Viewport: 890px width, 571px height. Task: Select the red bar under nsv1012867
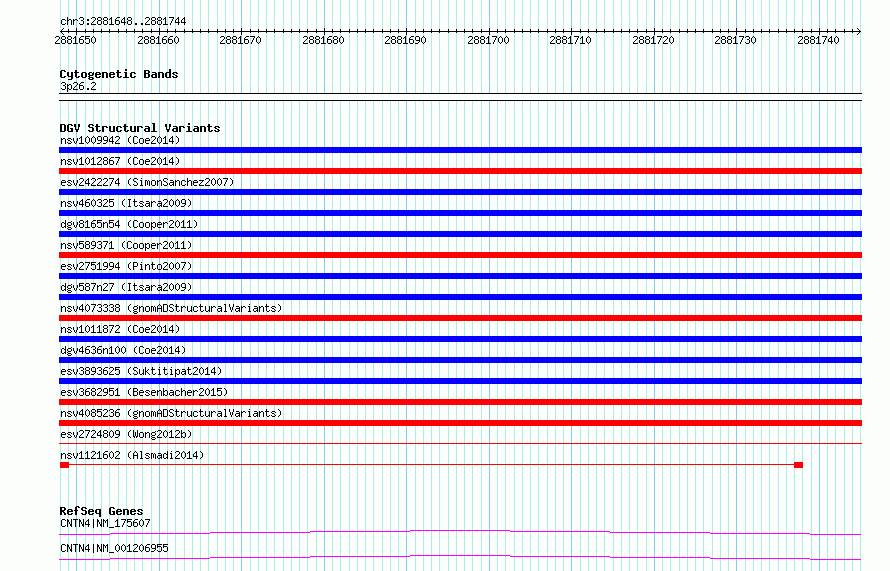click(x=460, y=171)
